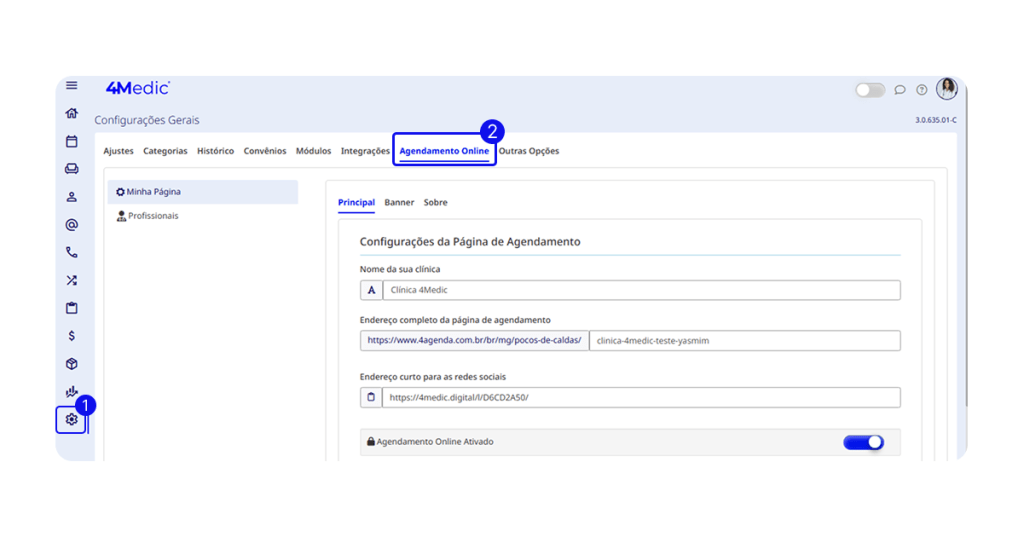The height and width of the screenshot is (537, 1024).
Task: Toggle the gray switch in the top header
Action: pos(870,90)
